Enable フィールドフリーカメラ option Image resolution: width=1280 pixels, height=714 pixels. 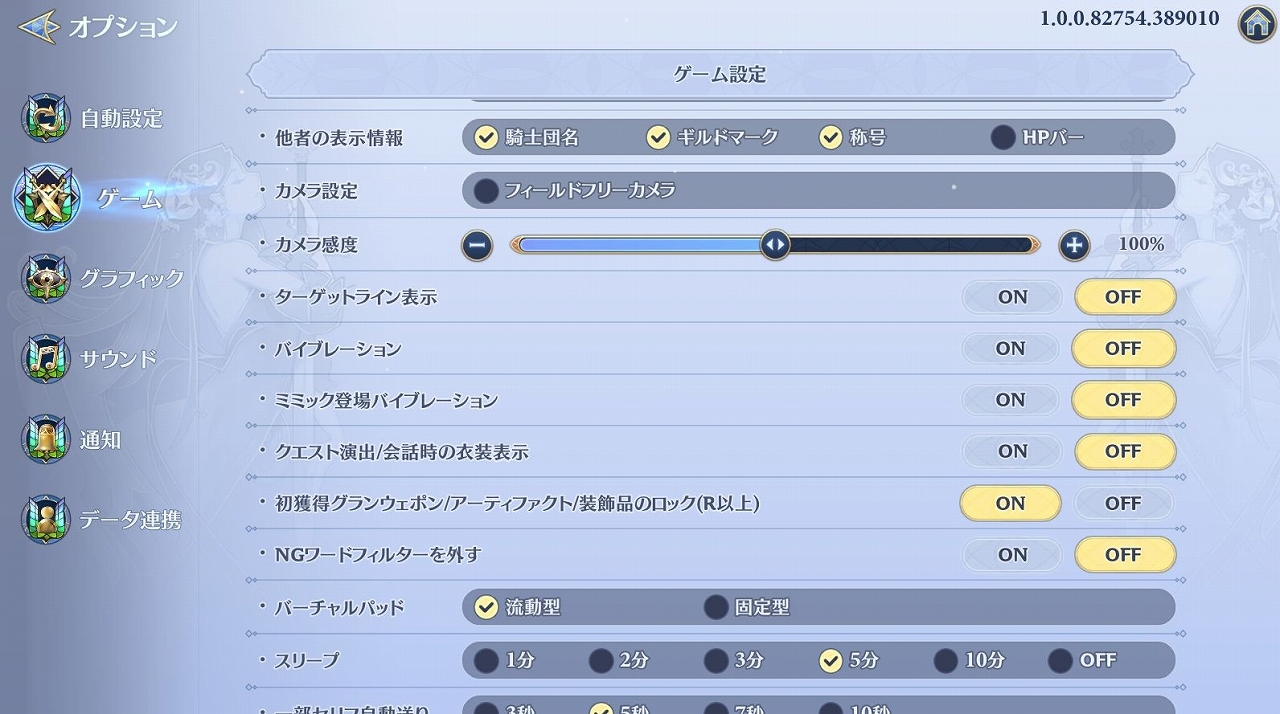coord(486,190)
